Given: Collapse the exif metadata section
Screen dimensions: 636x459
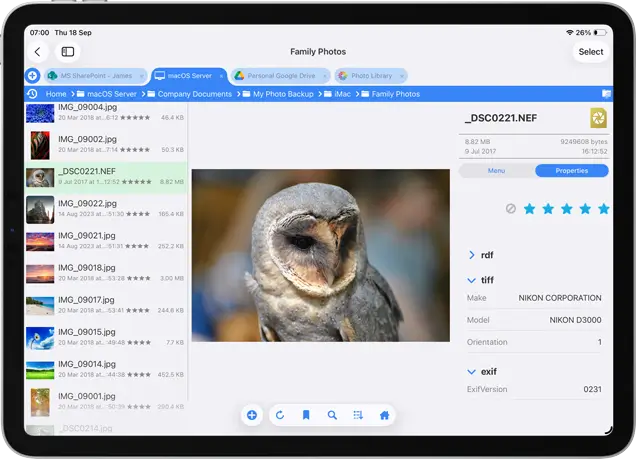Looking at the screenshot, I should click(472, 371).
